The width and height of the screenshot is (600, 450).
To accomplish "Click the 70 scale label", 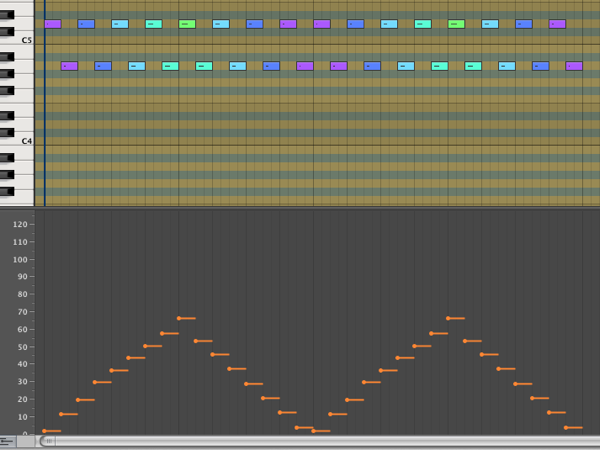I will 23,312.
